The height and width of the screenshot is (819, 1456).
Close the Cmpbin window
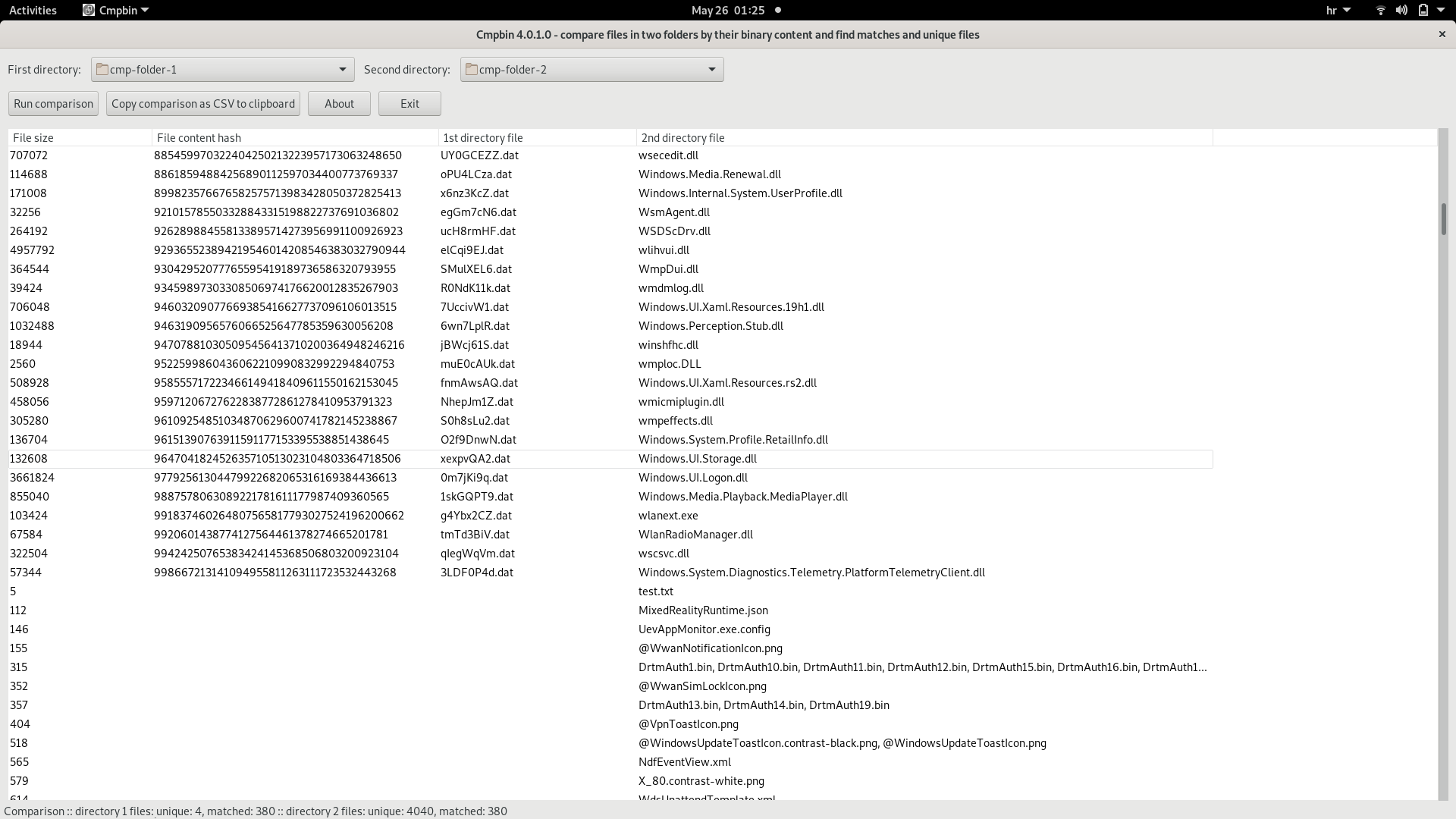tap(1442, 34)
